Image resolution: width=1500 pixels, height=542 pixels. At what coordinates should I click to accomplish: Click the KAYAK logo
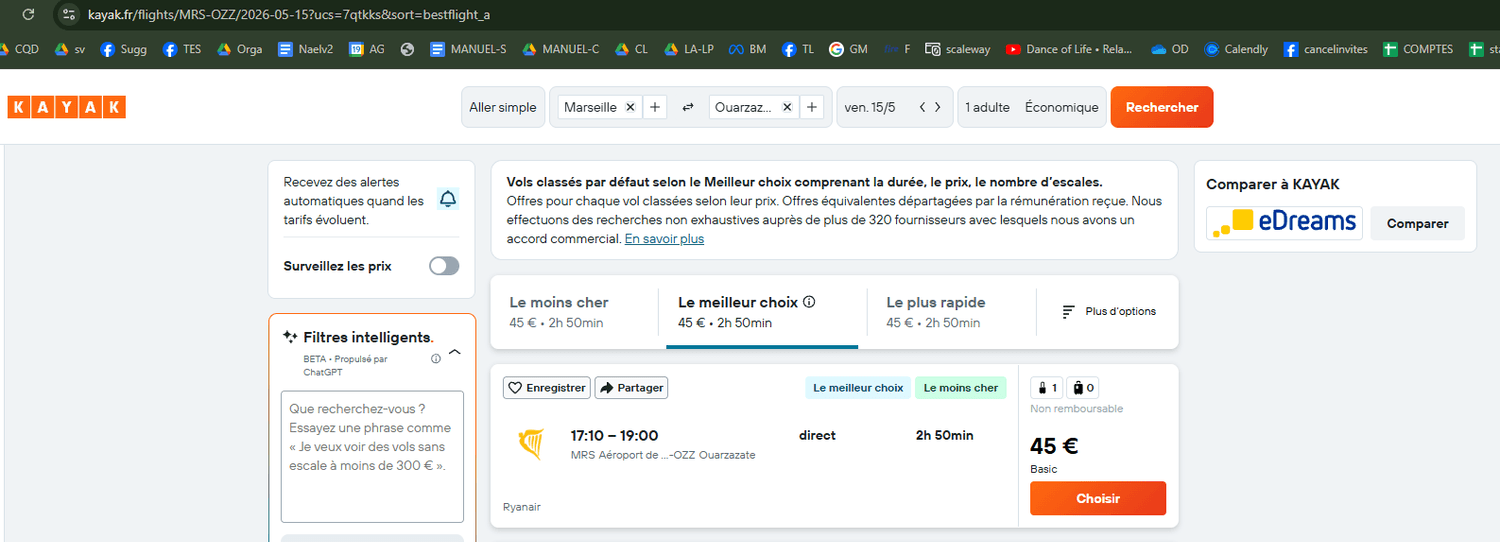point(66,107)
